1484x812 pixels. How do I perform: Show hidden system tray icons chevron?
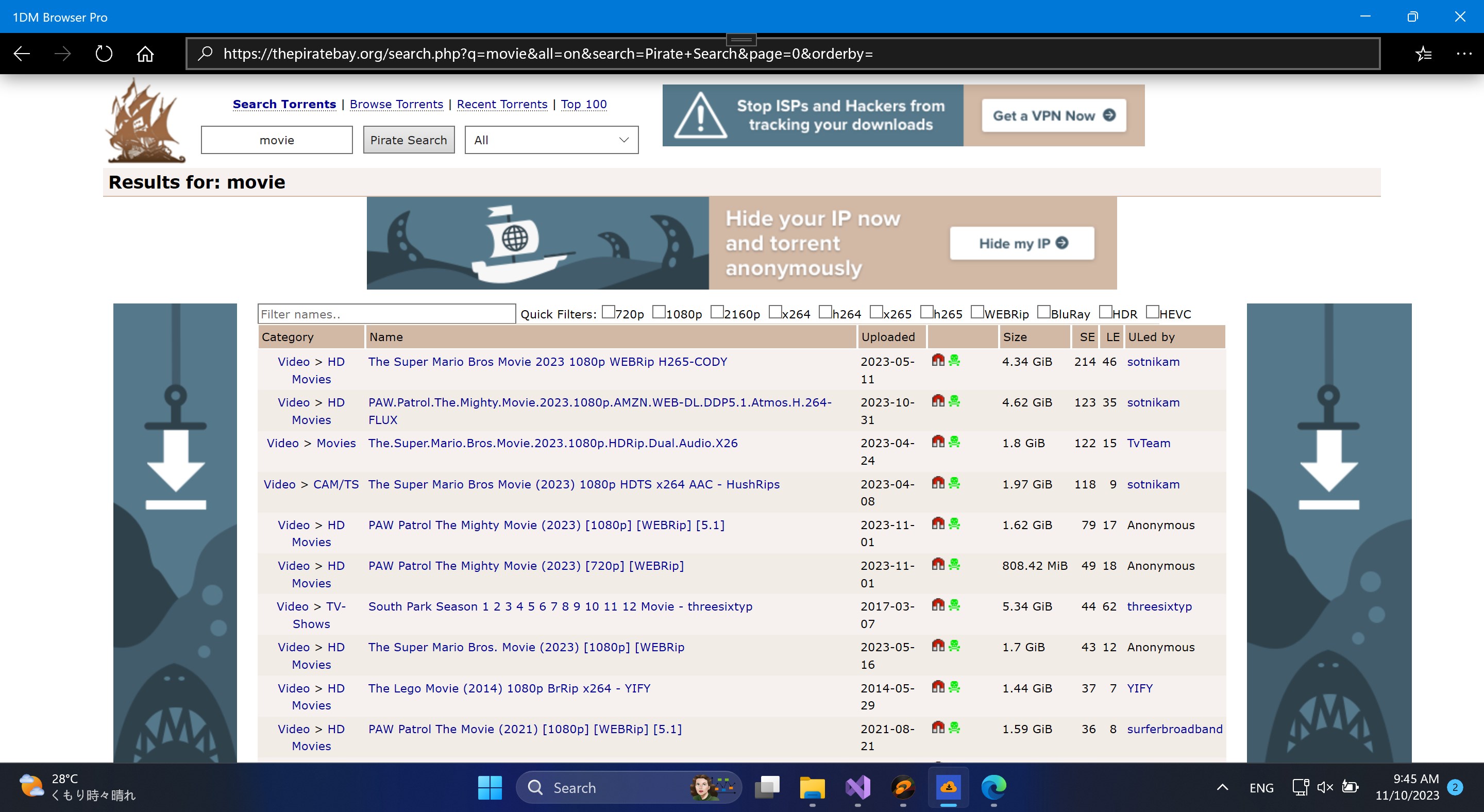(x=1222, y=787)
